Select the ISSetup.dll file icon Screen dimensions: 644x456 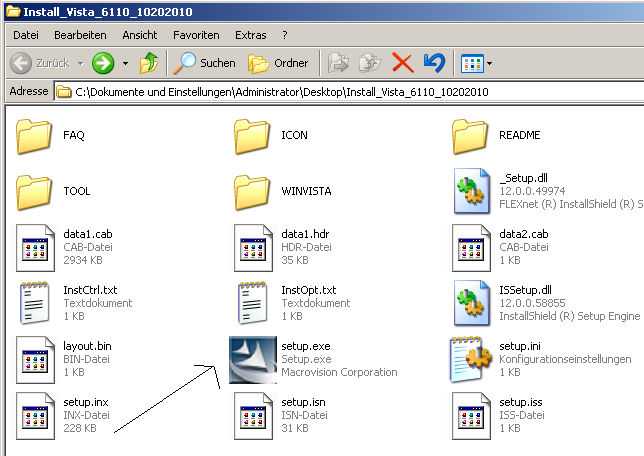click(x=472, y=303)
